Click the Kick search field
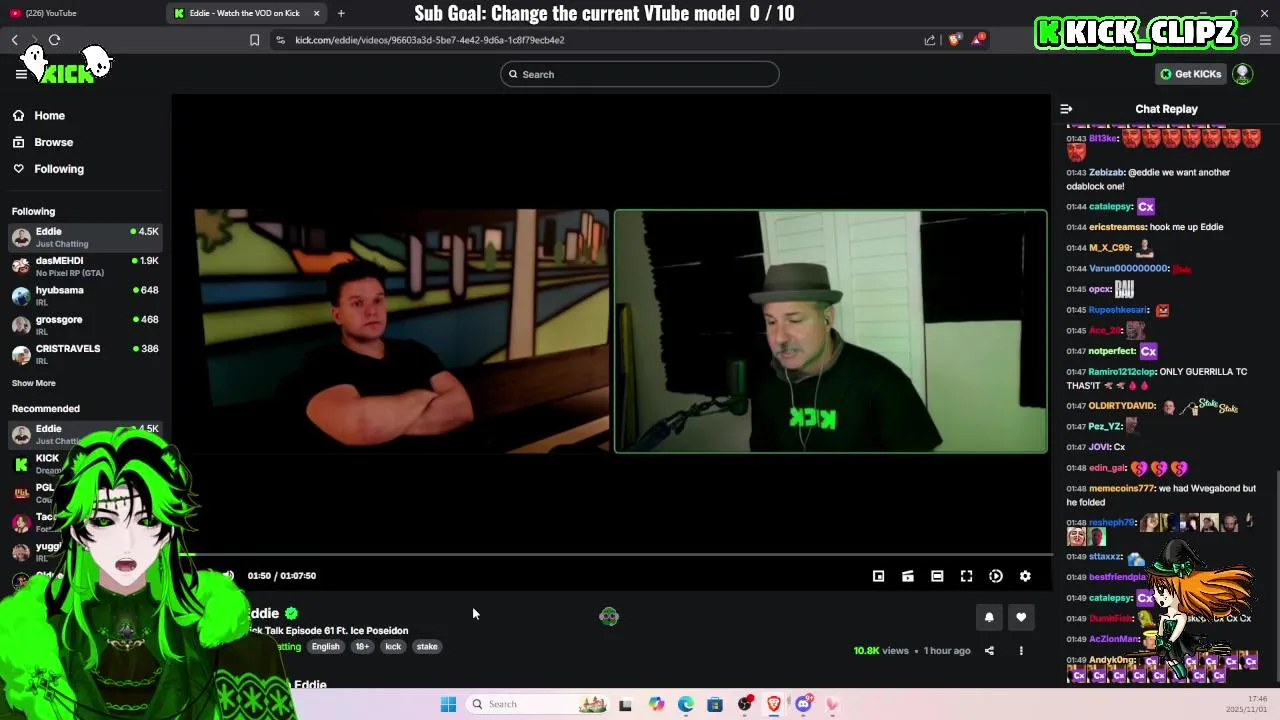1280x720 pixels. [x=640, y=74]
